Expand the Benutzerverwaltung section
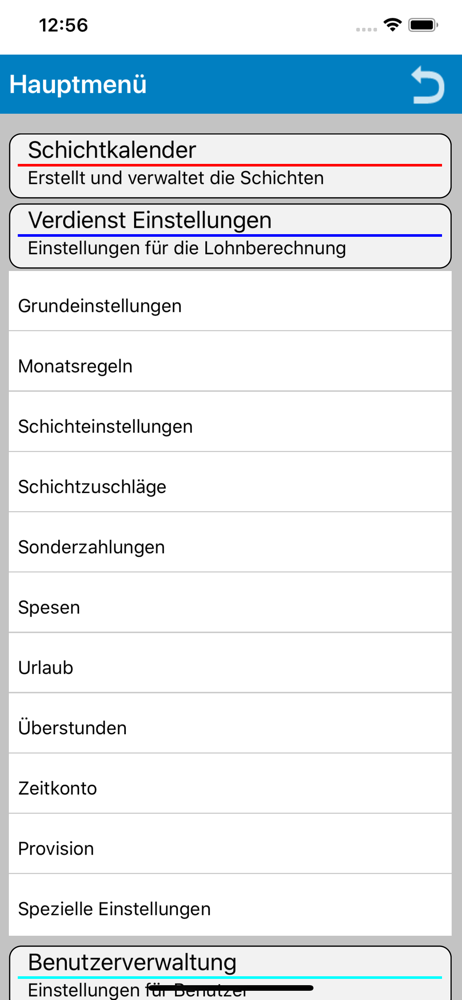Image resolution: width=462 pixels, height=1000 pixels. 230,973
